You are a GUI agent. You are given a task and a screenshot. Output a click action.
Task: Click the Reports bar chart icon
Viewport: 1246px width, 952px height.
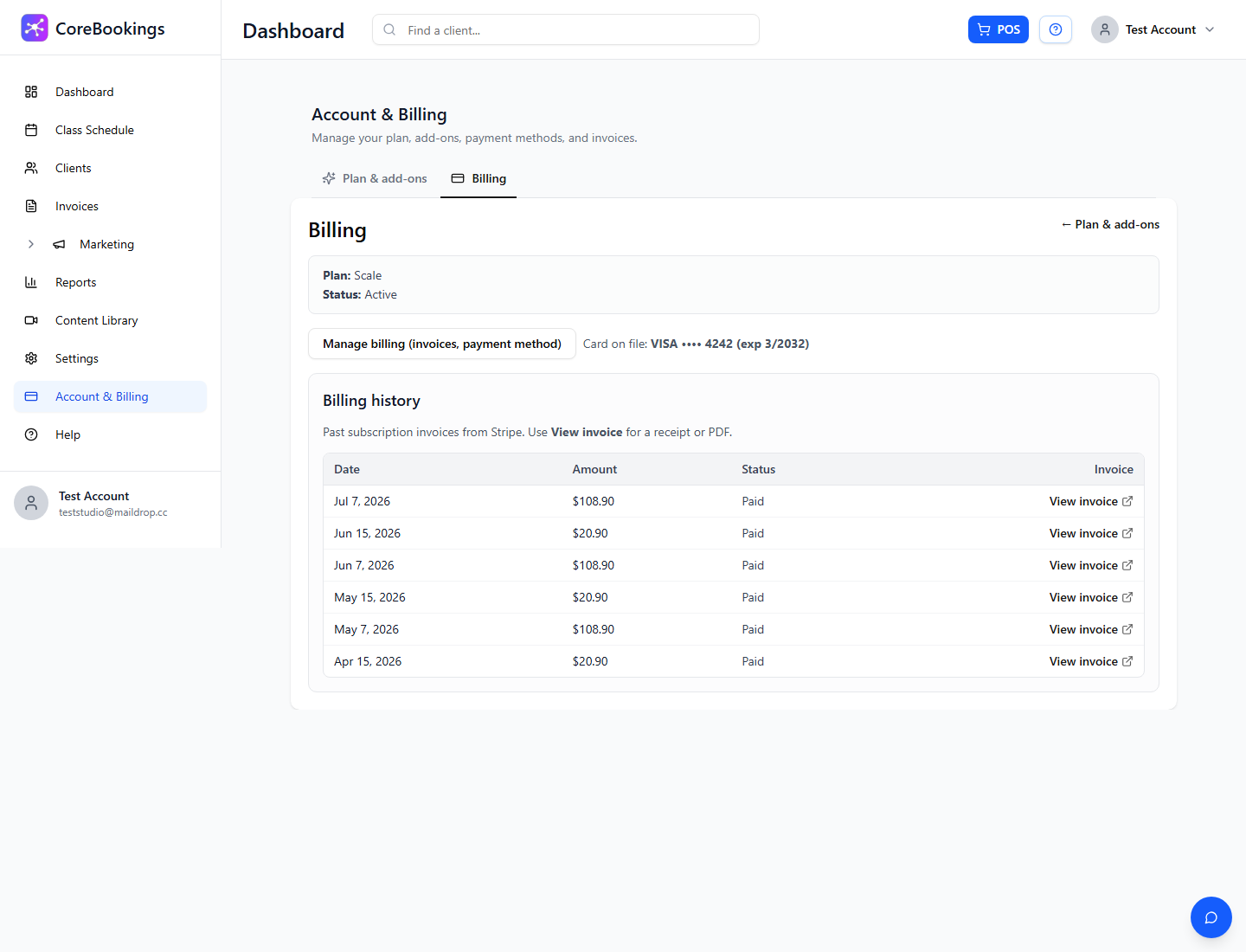31,282
